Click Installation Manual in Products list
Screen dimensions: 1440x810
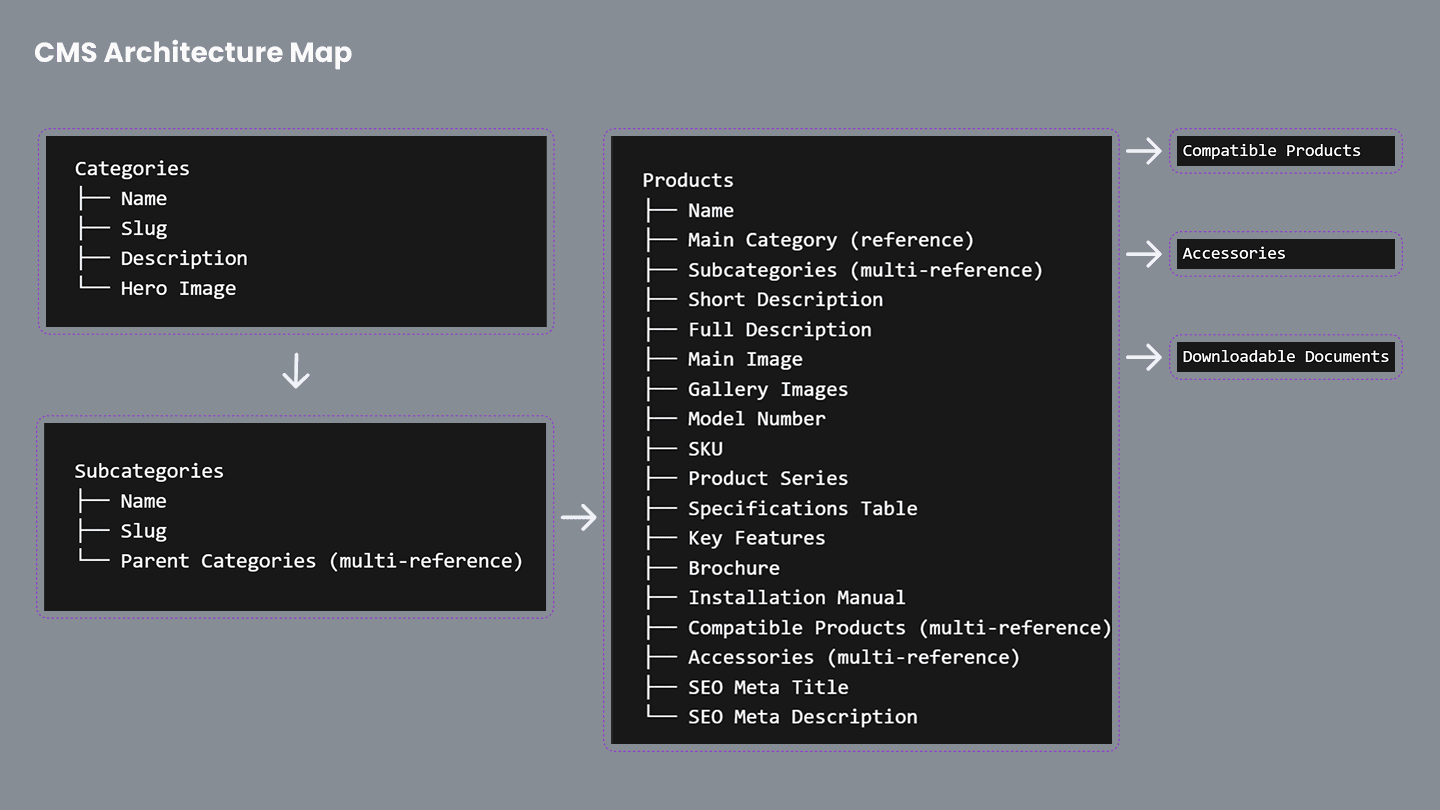tap(796, 598)
